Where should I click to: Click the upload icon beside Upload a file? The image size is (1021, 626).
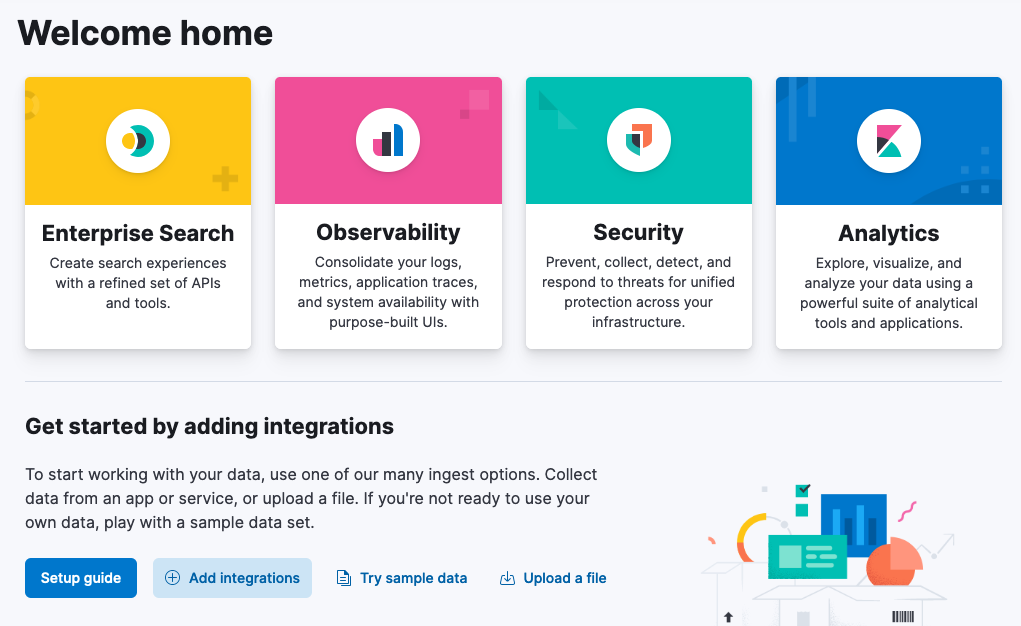point(508,578)
